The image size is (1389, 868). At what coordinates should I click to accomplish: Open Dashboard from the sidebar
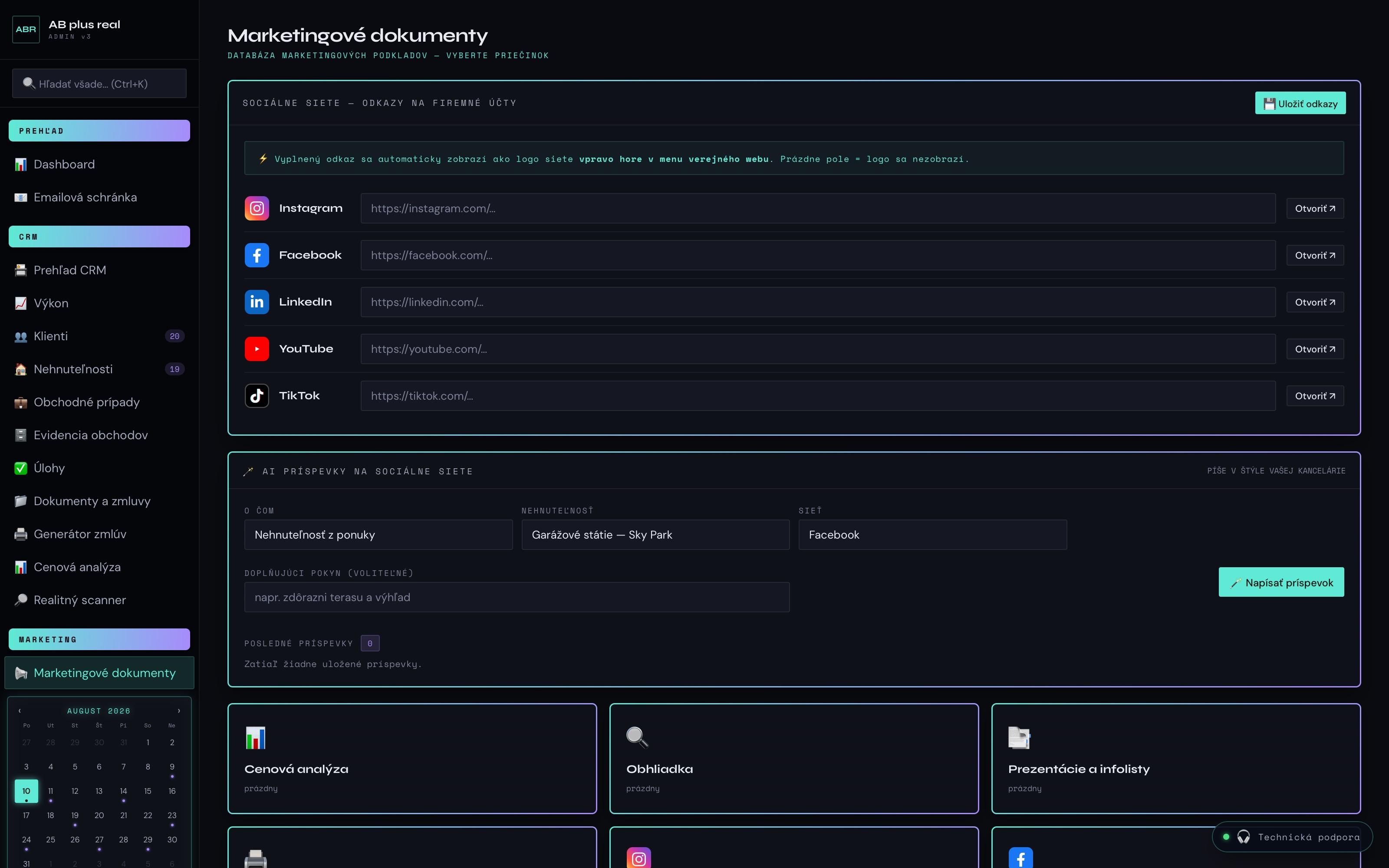(99, 165)
